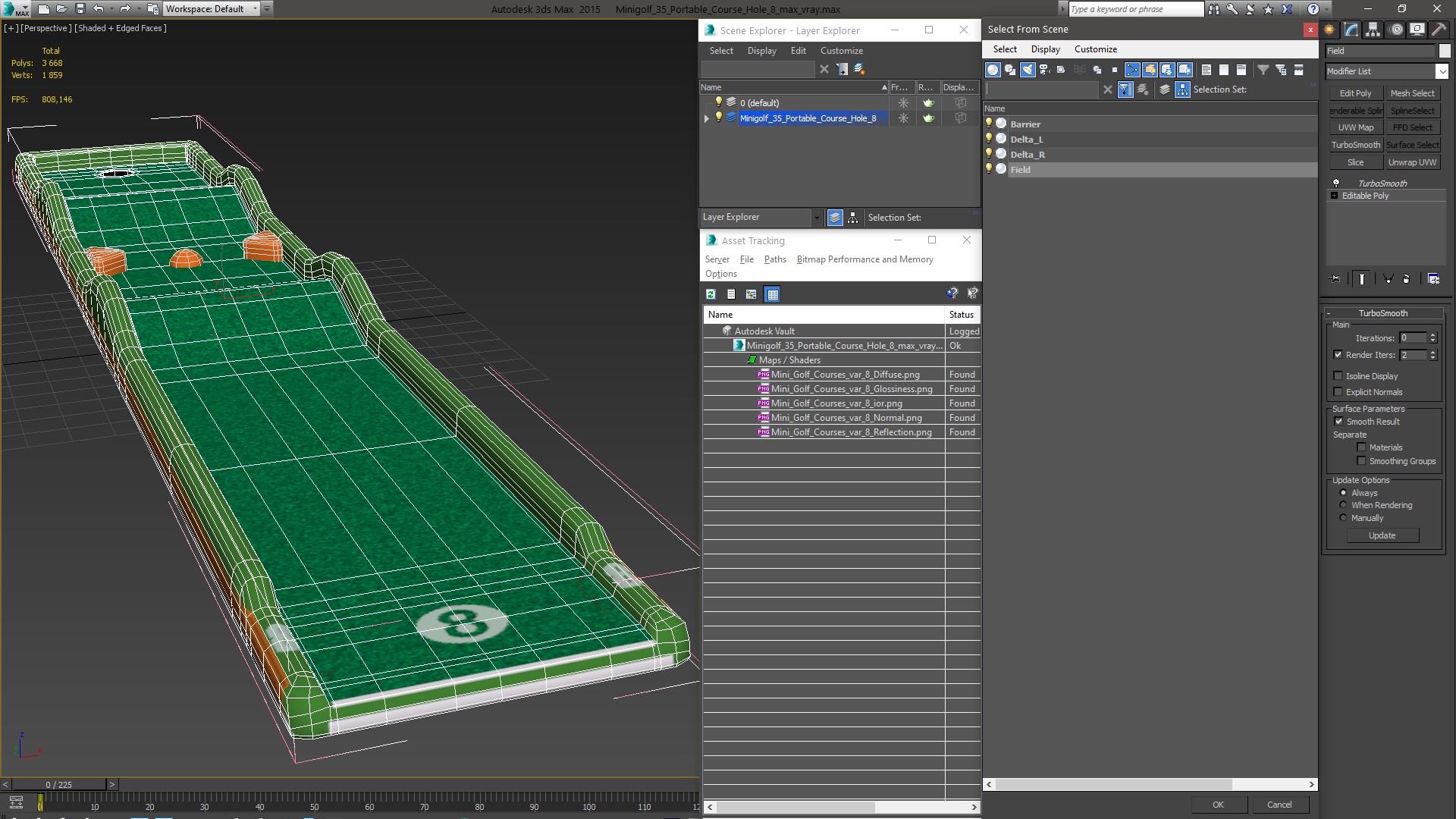Open the Utilities hammer panel tab
The image size is (1456, 819).
point(1439,30)
